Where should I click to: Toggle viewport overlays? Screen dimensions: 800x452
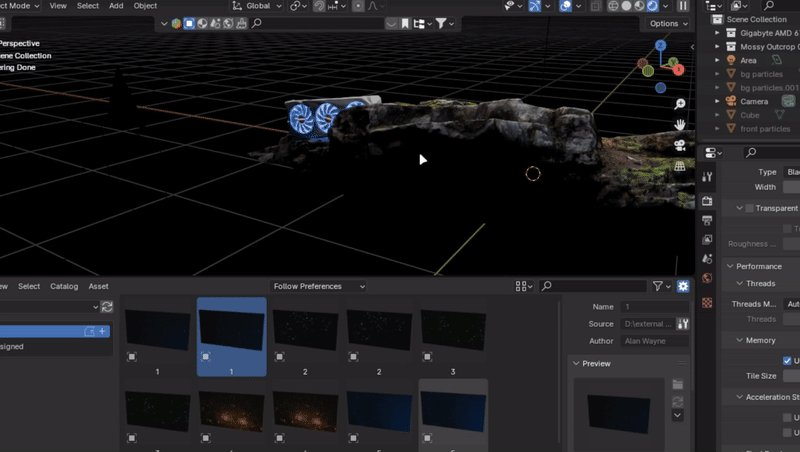pos(565,6)
